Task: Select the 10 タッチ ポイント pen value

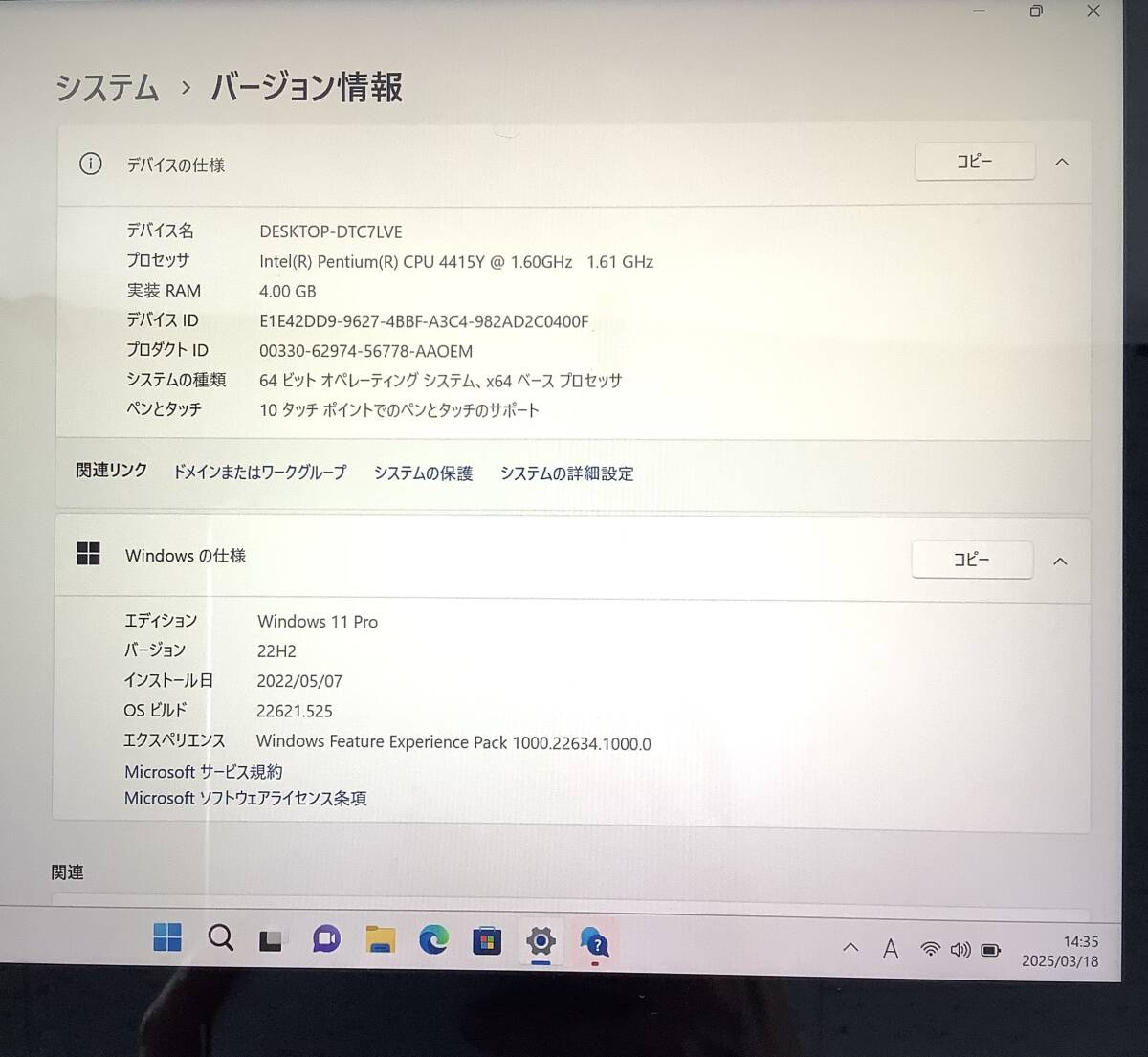Action: coord(399,410)
